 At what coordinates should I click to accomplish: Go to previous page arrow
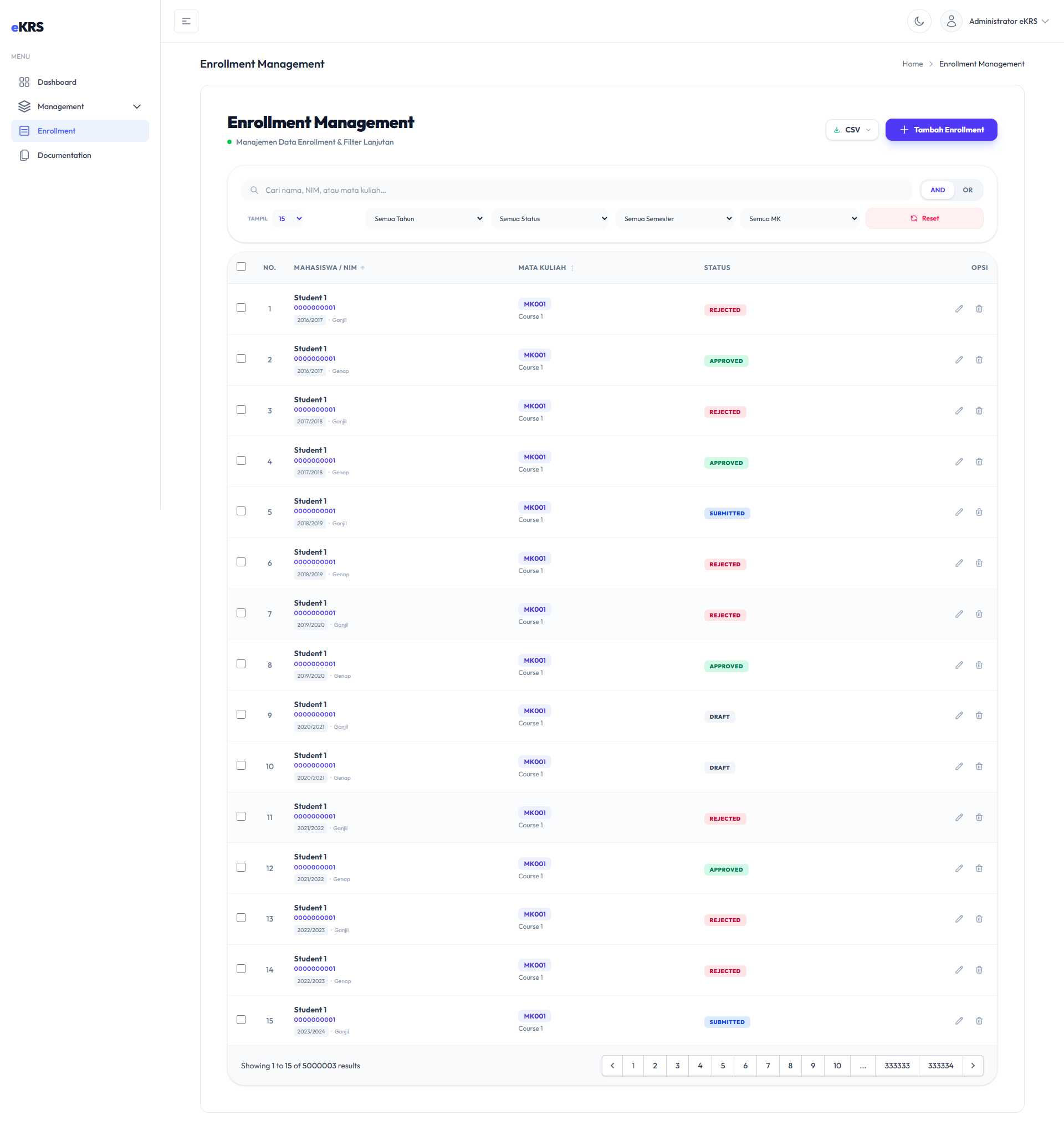pos(612,1066)
